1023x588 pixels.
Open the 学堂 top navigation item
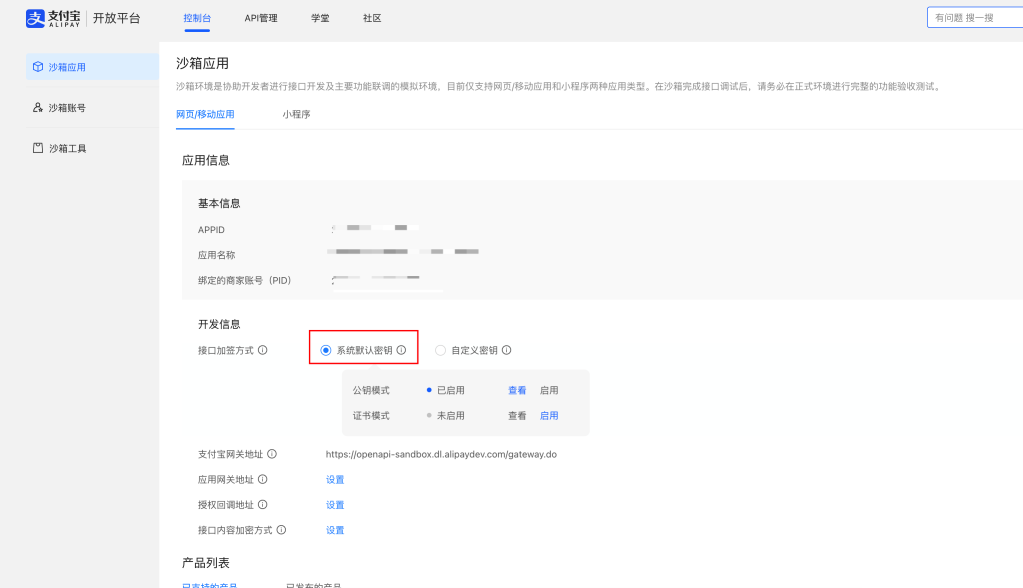(x=320, y=18)
